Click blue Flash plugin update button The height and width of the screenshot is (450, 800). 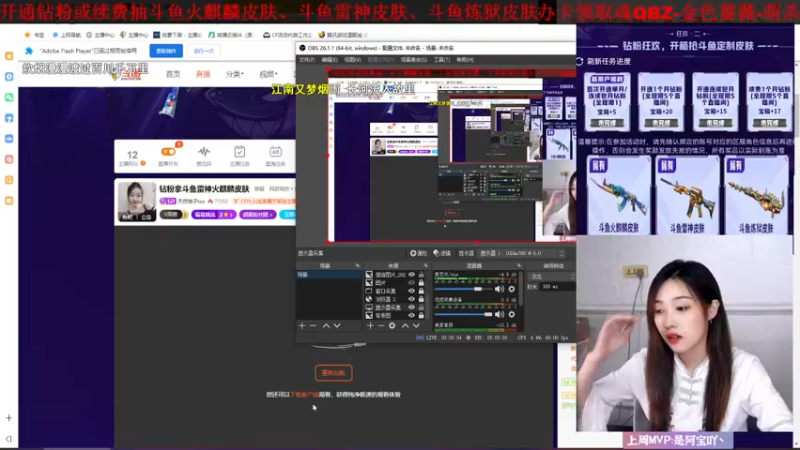click(166, 51)
